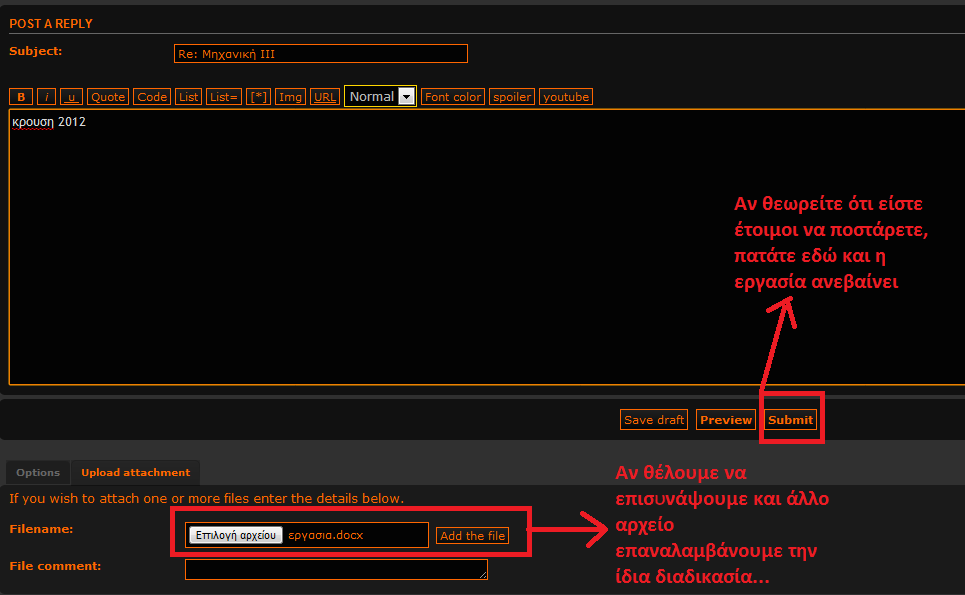The width and height of the screenshot is (965, 595).
Task: Apply underline formatting with u button
Action: (72, 97)
